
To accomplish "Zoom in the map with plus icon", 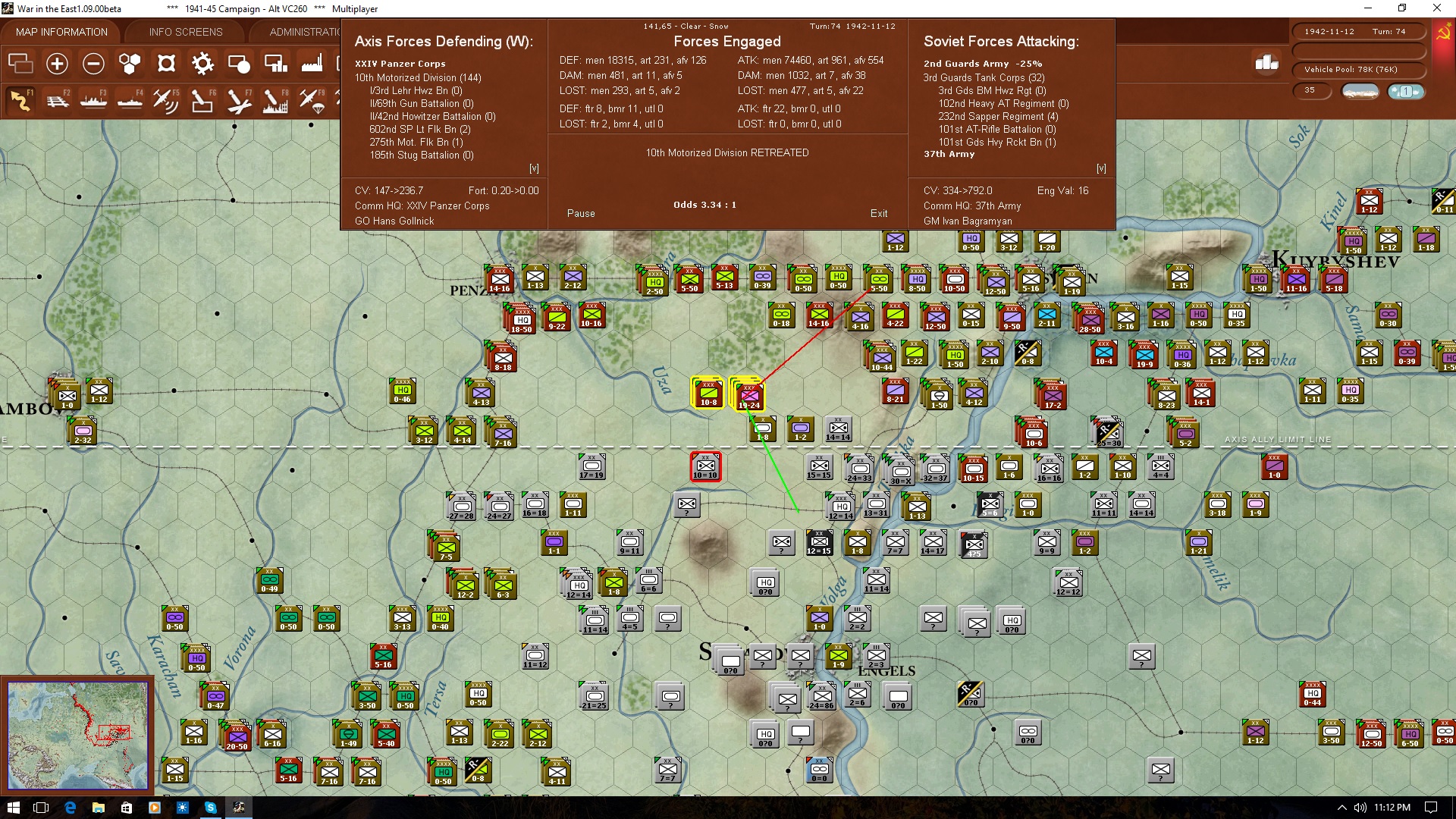I will point(57,64).
